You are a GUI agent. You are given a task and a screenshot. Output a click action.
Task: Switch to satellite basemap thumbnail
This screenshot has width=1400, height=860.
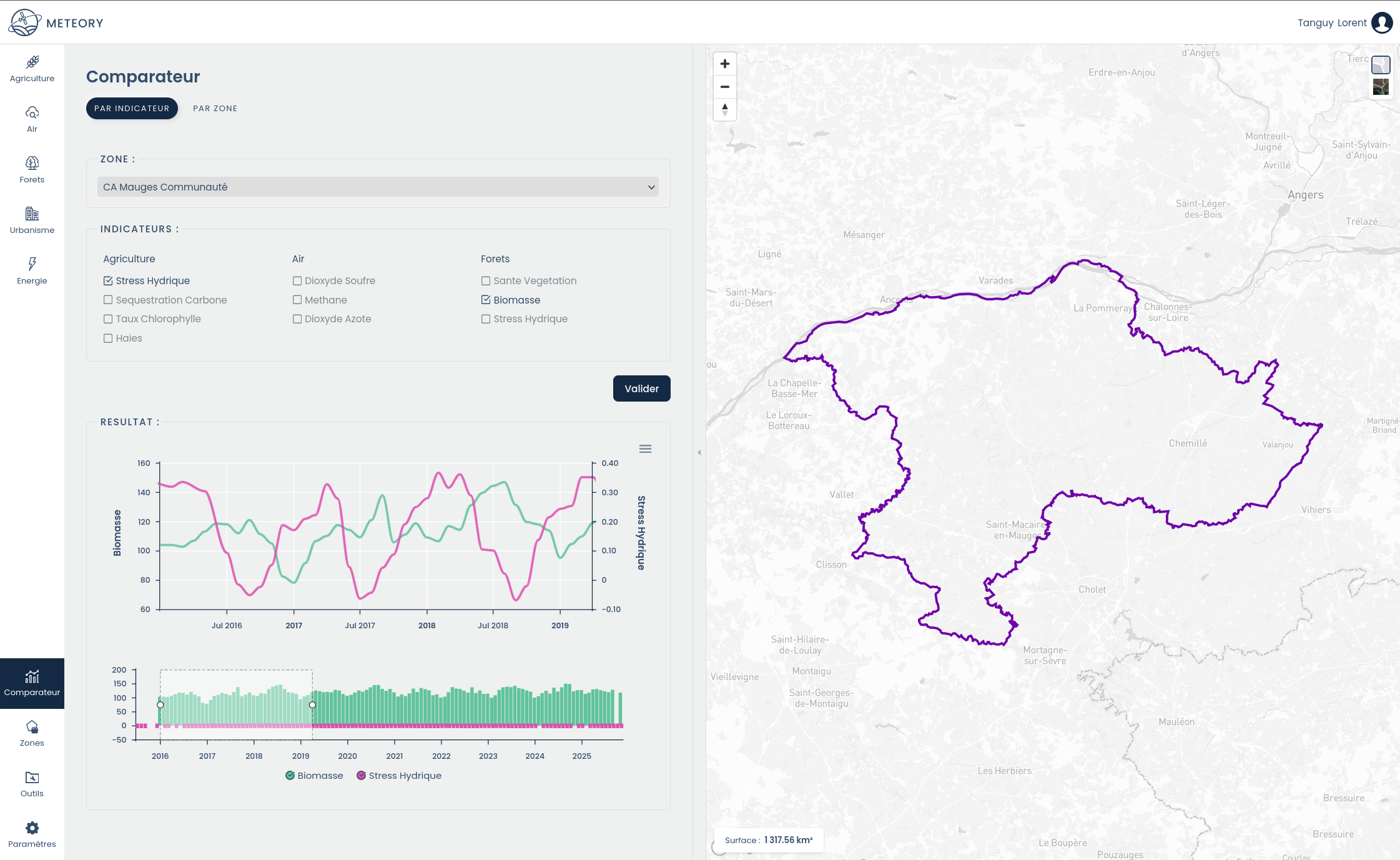(x=1380, y=87)
